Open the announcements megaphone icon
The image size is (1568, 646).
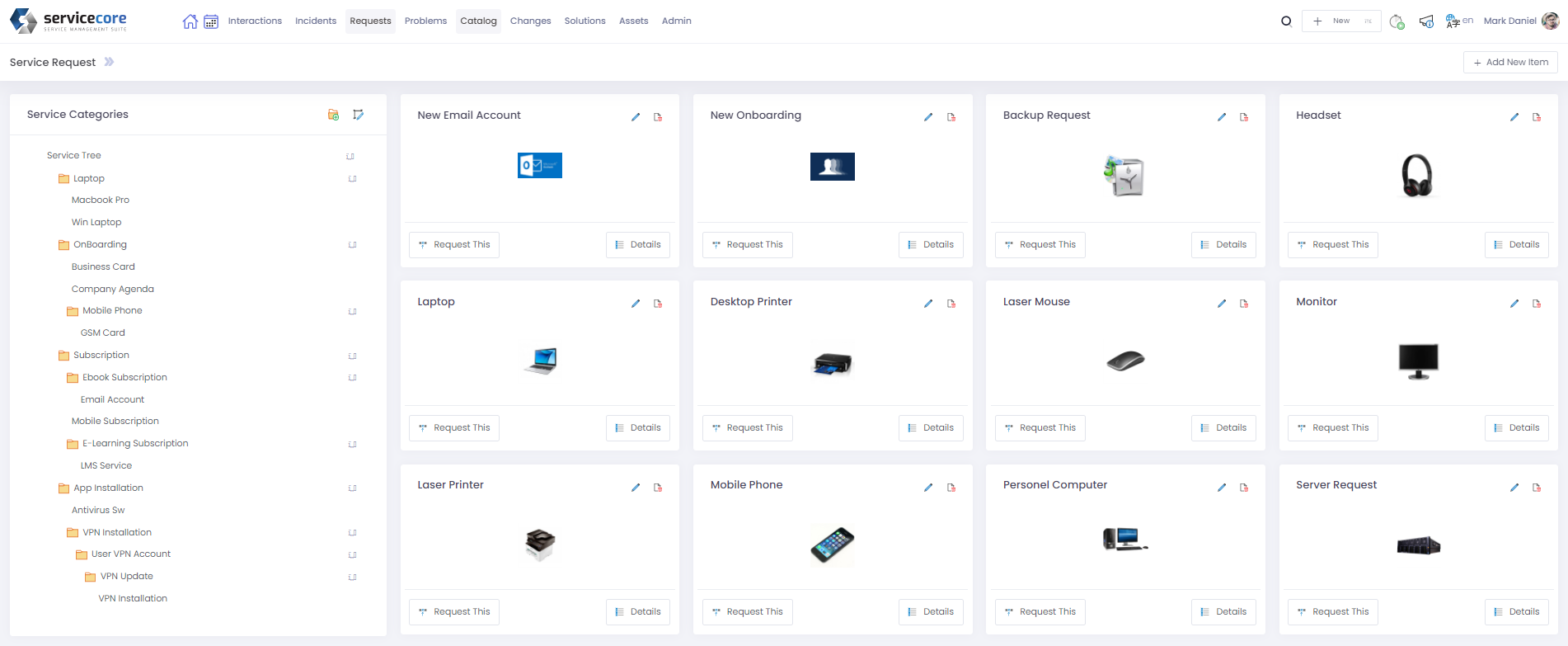1426,21
